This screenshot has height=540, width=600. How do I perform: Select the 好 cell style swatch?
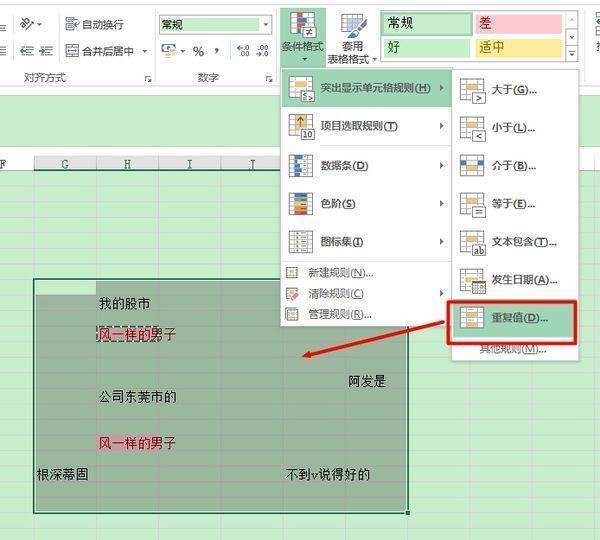[x=427, y=48]
